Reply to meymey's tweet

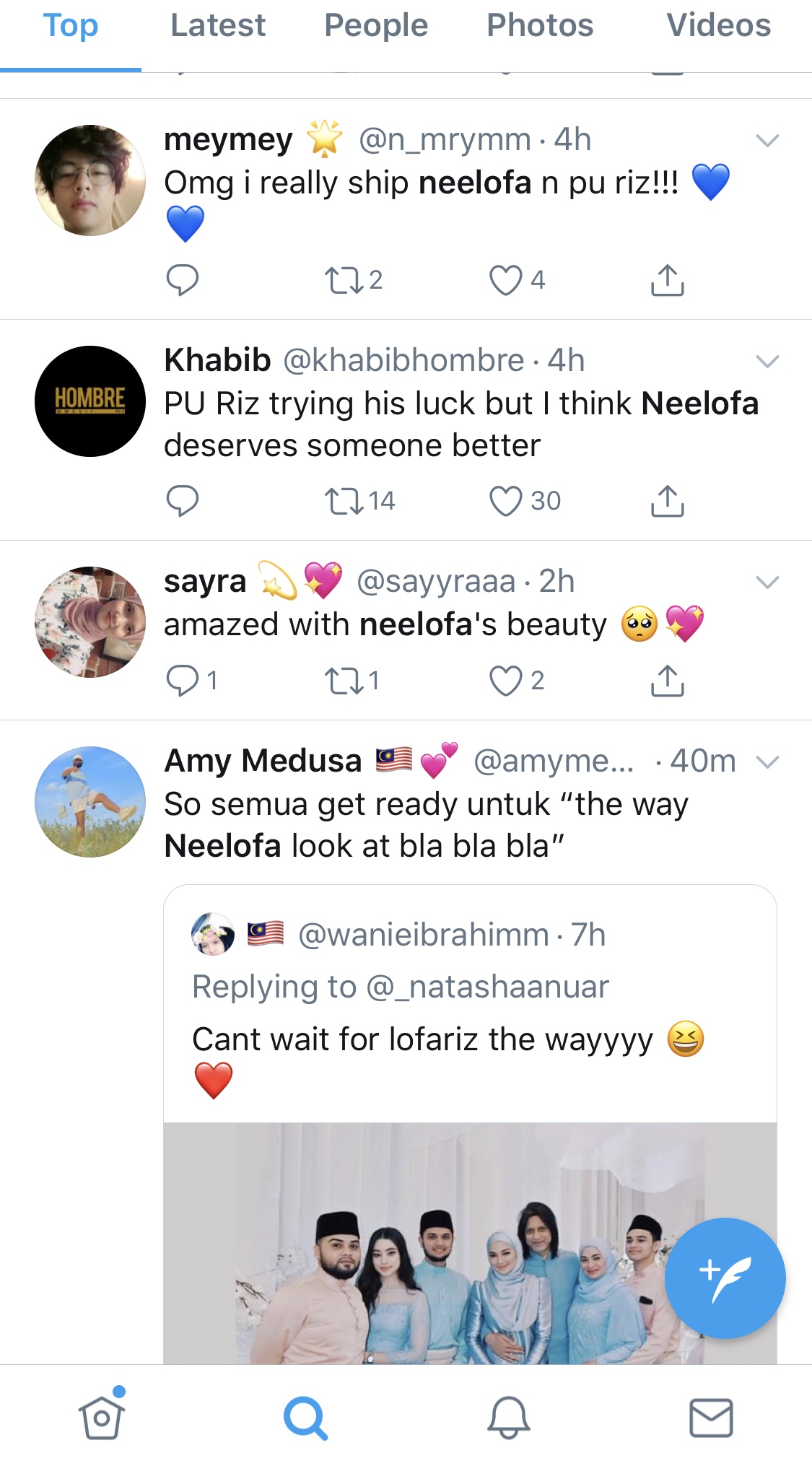click(182, 280)
